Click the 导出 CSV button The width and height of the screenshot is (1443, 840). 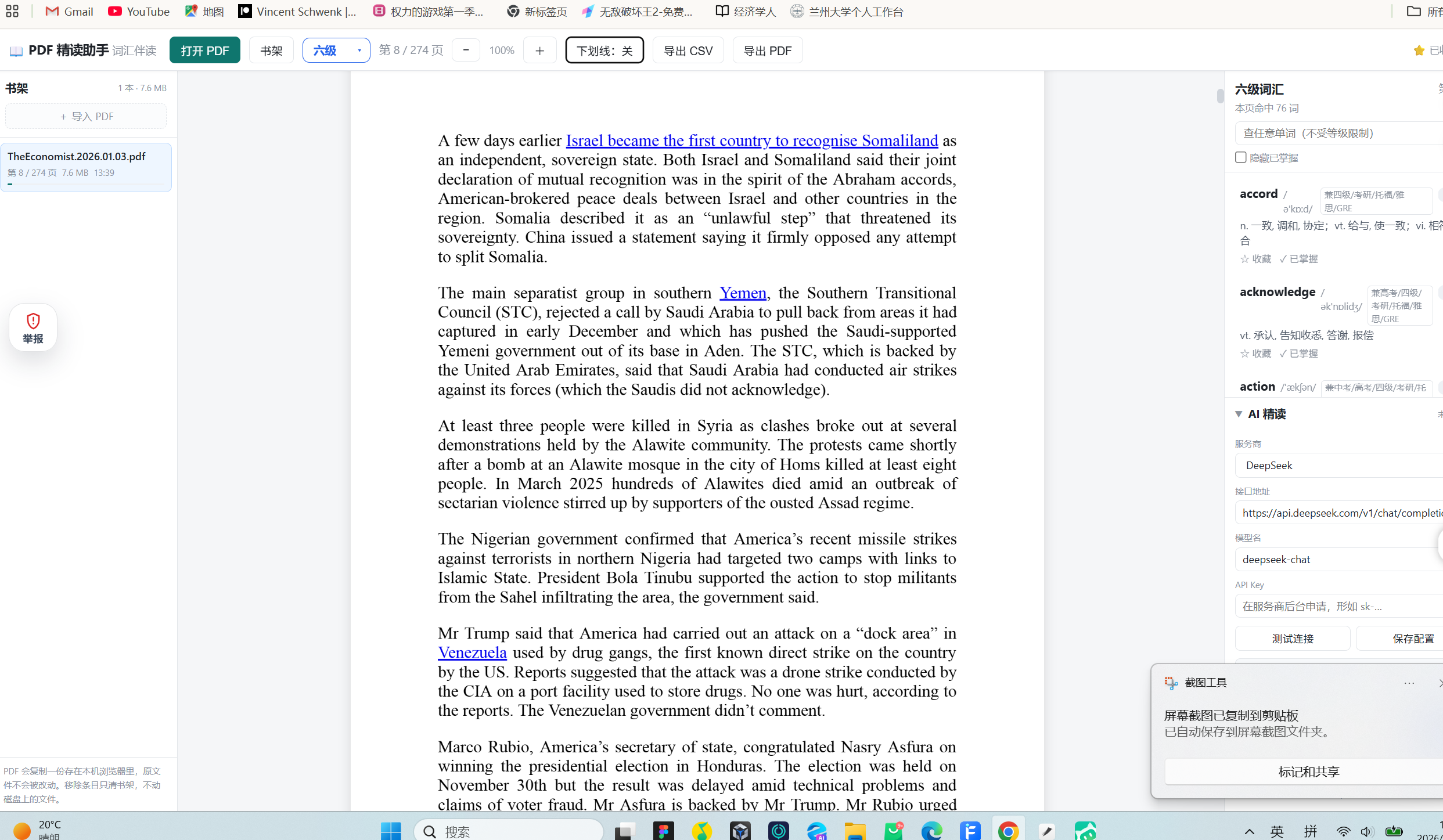click(x=688, y=51)
